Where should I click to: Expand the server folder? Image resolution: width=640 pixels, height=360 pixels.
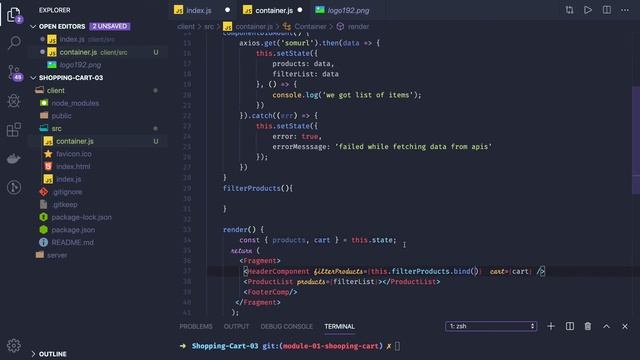[98, 255]
